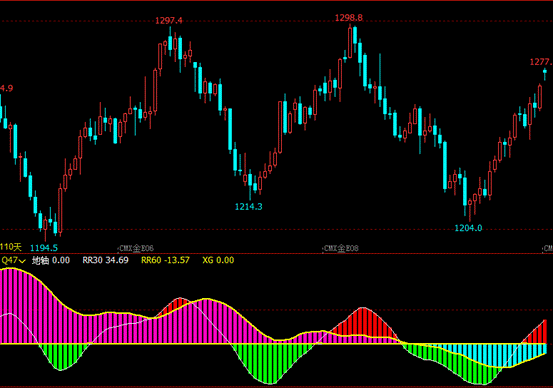Click the yellow zero axis line in indicator
553x388 pixels.
click(273, 344)
